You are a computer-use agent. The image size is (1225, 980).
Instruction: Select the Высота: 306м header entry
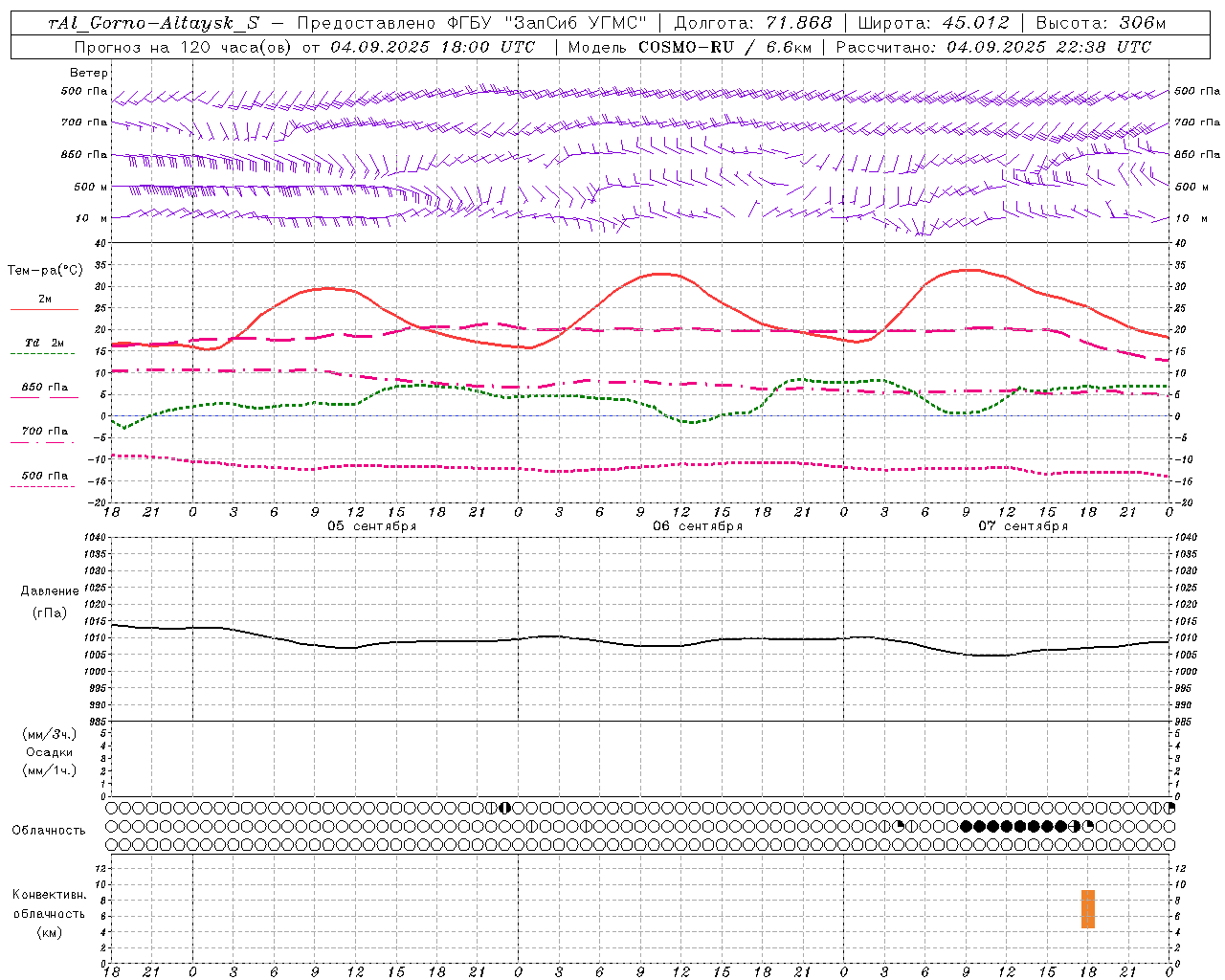point(1101,23)
